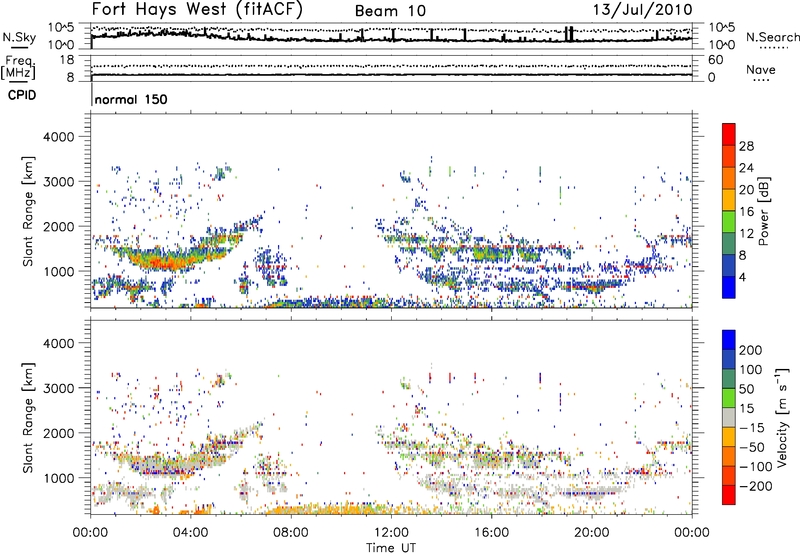Click the '20:00' time tick label

click(x=591, y=533)
